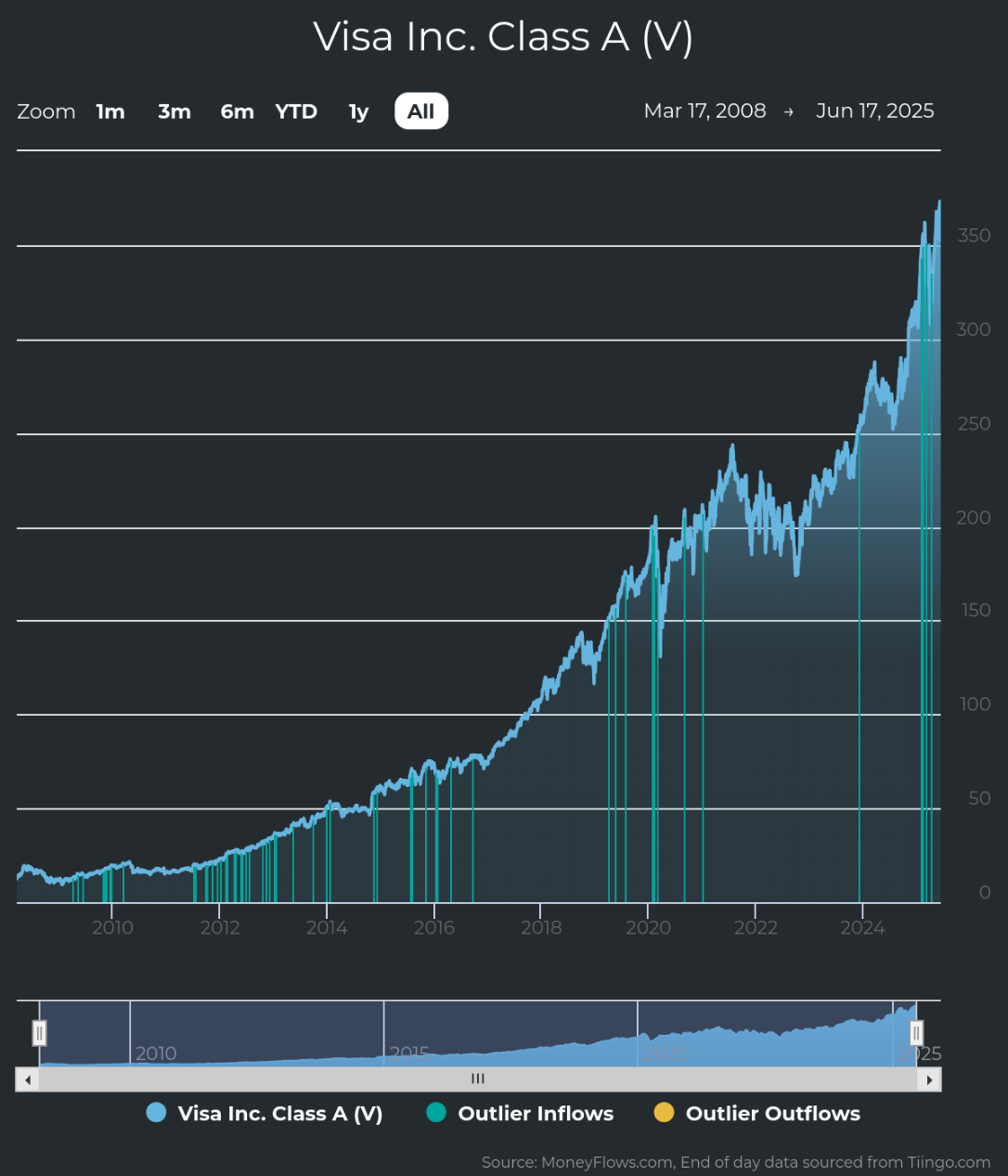Click the 250 y-axis label
Image resolution: width=1008 pixels, height=1176 pixels.
coord(974,423)
